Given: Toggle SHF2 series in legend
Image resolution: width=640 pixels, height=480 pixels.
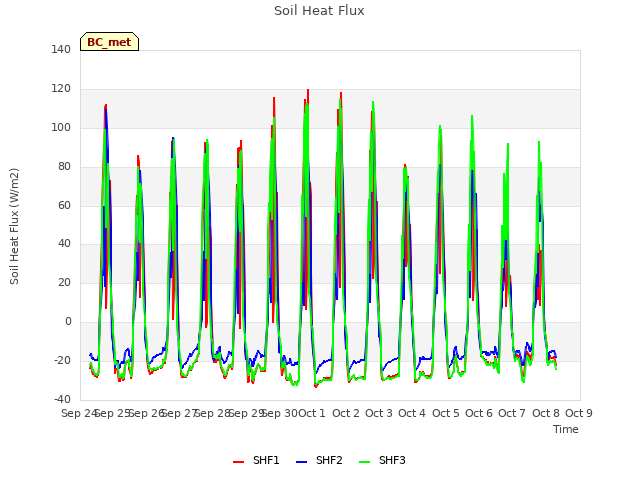Looking at the screenshot, I should pos(319,460).
